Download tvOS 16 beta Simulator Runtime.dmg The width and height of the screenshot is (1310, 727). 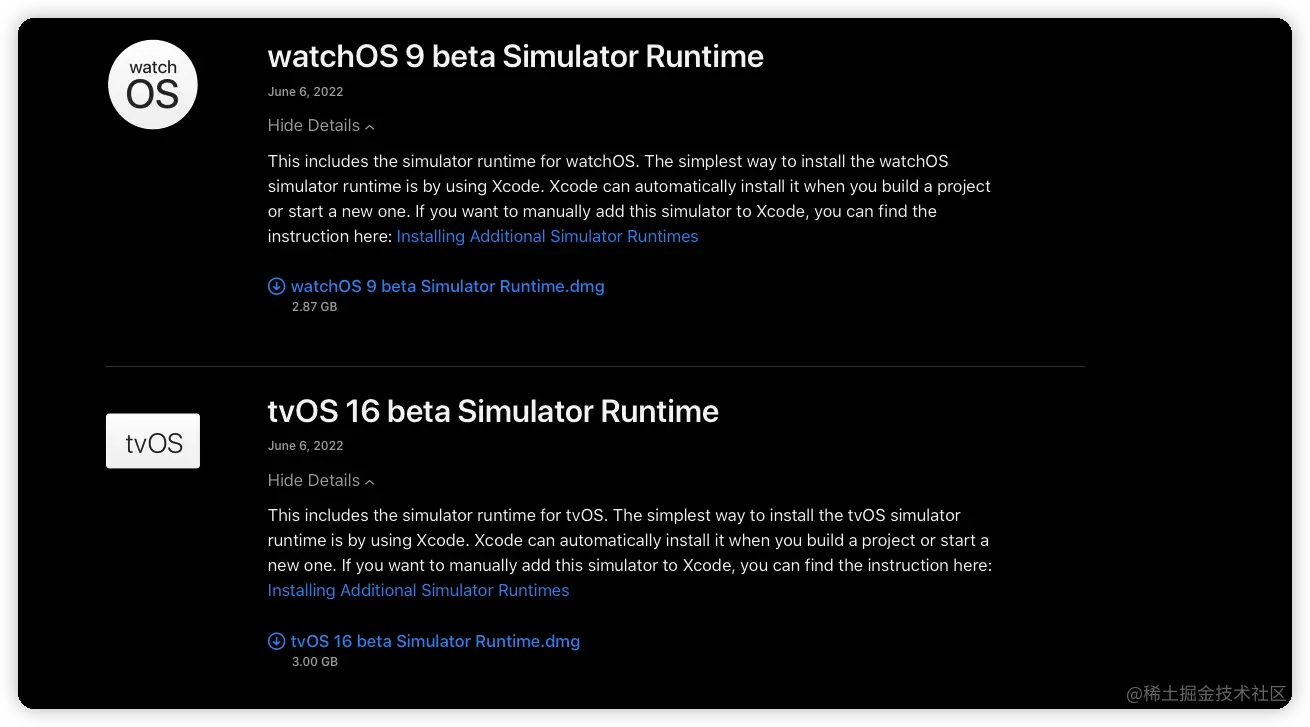click(x=435, y=641)
